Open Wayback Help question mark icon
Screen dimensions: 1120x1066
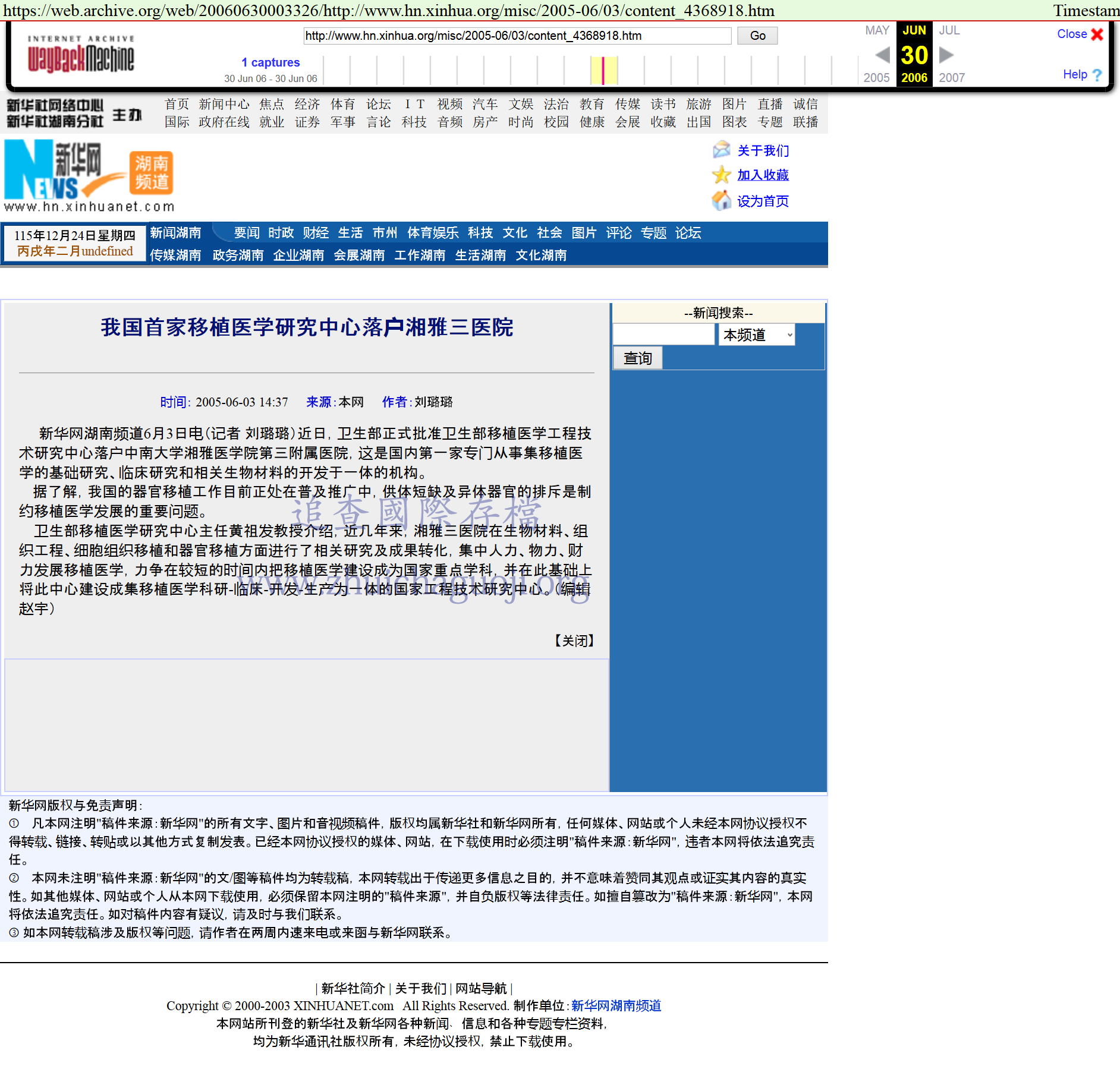click(x=1097, y=75)
